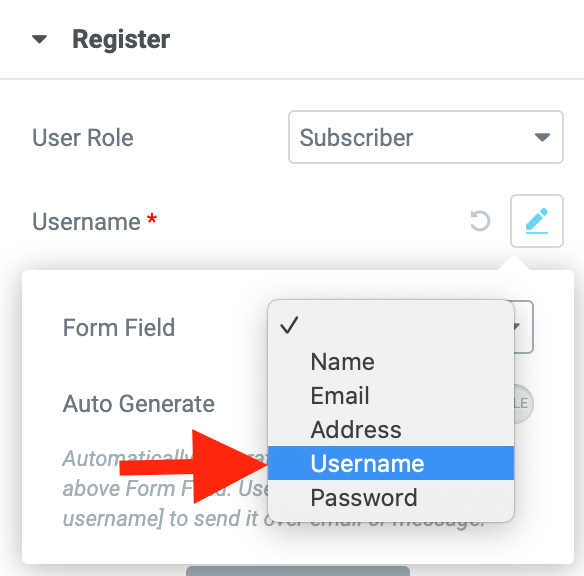Click the Username pencil edit icon
The height and width of the screenshot is (576, 584).
(x=537, y=221)
